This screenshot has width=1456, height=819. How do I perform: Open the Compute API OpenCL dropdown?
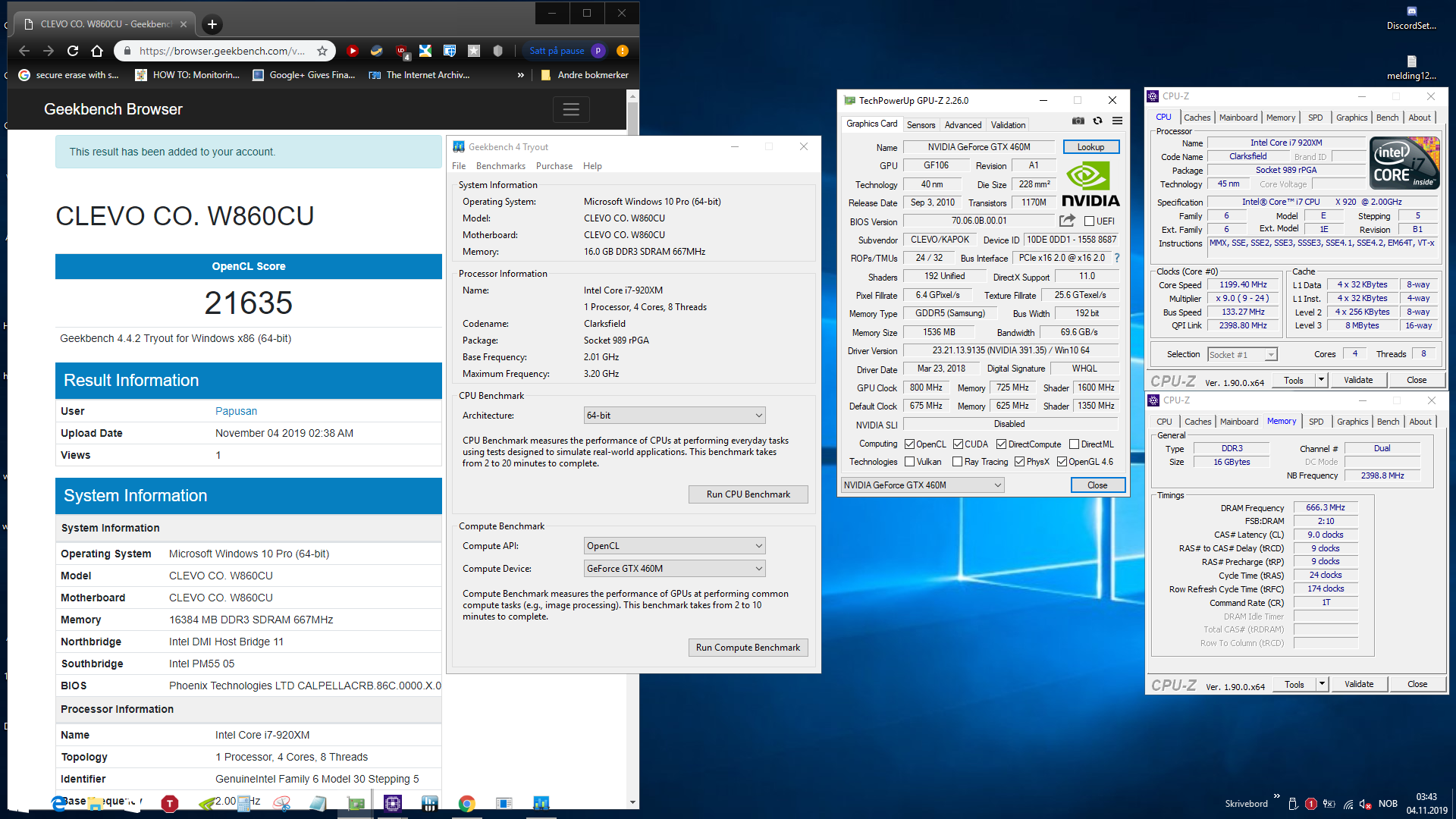674,546
